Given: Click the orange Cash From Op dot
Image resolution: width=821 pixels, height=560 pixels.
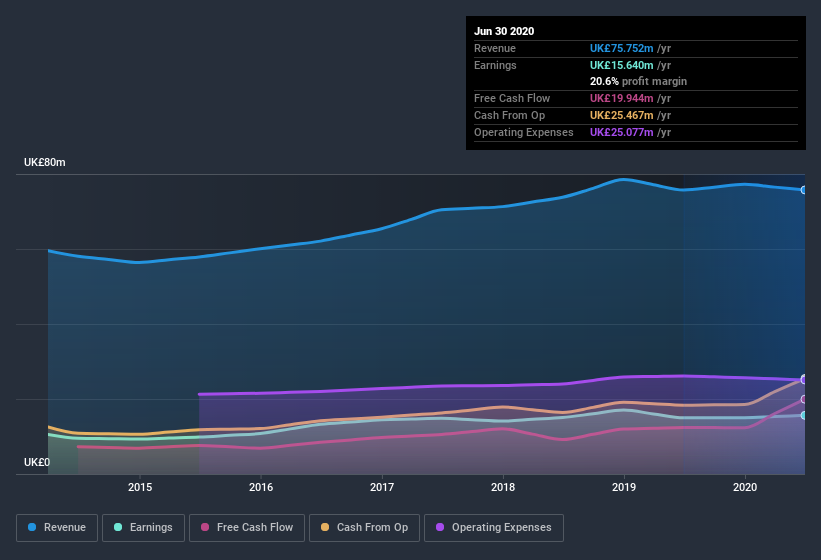Looking at the screenshot, I should tap(326, 527).
